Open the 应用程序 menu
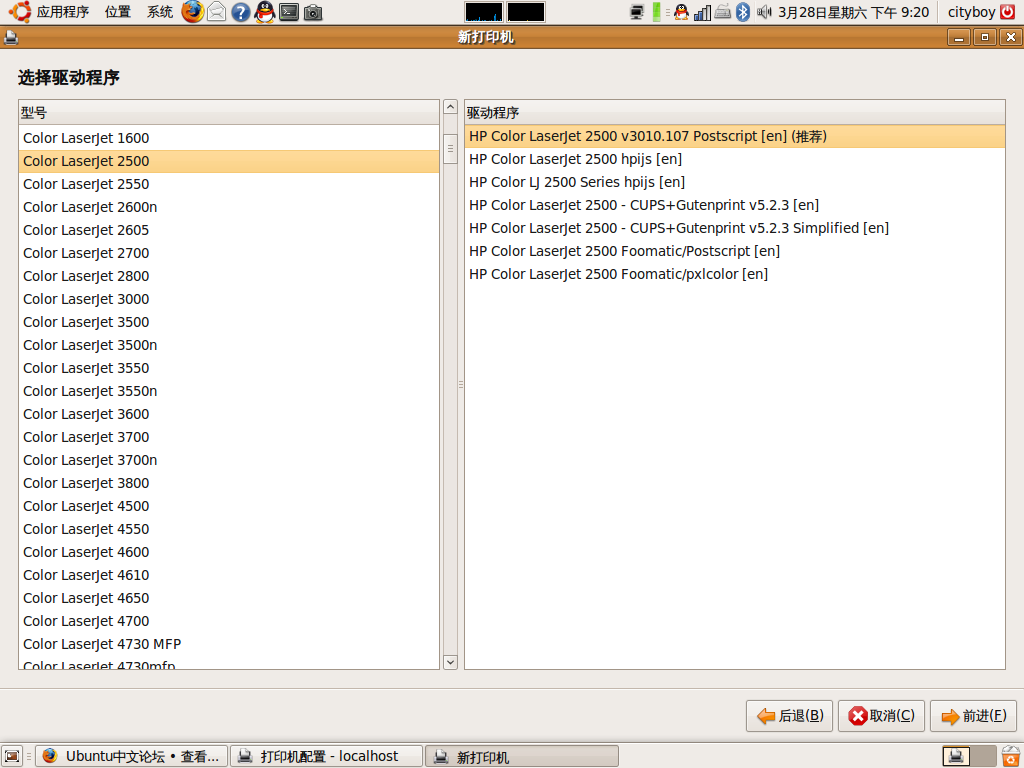The height and width of the screenshot is (768, 1024). (63, 12)
